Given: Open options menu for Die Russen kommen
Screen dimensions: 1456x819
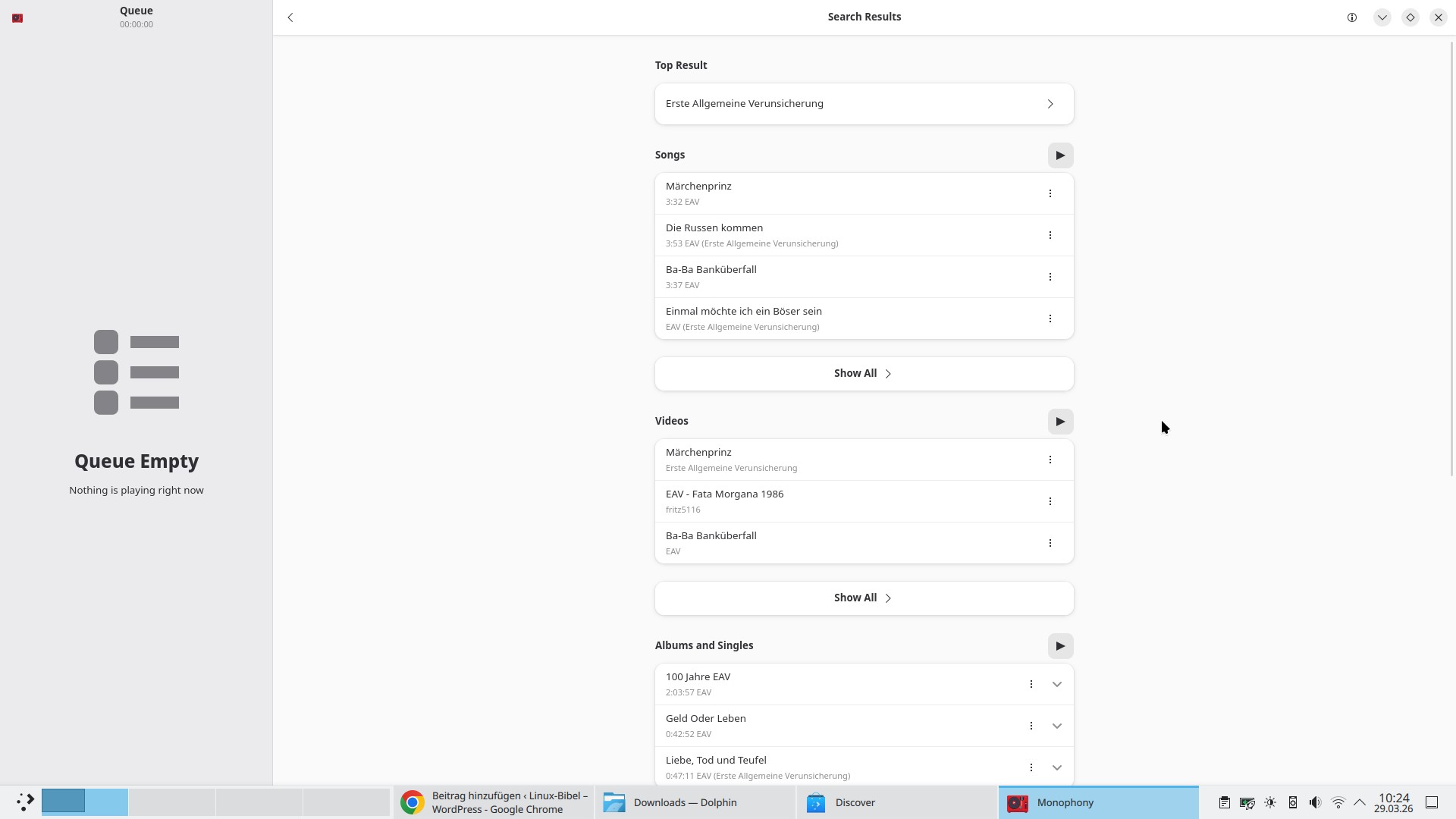Looking at the screenshot, I should [1050, 235].
